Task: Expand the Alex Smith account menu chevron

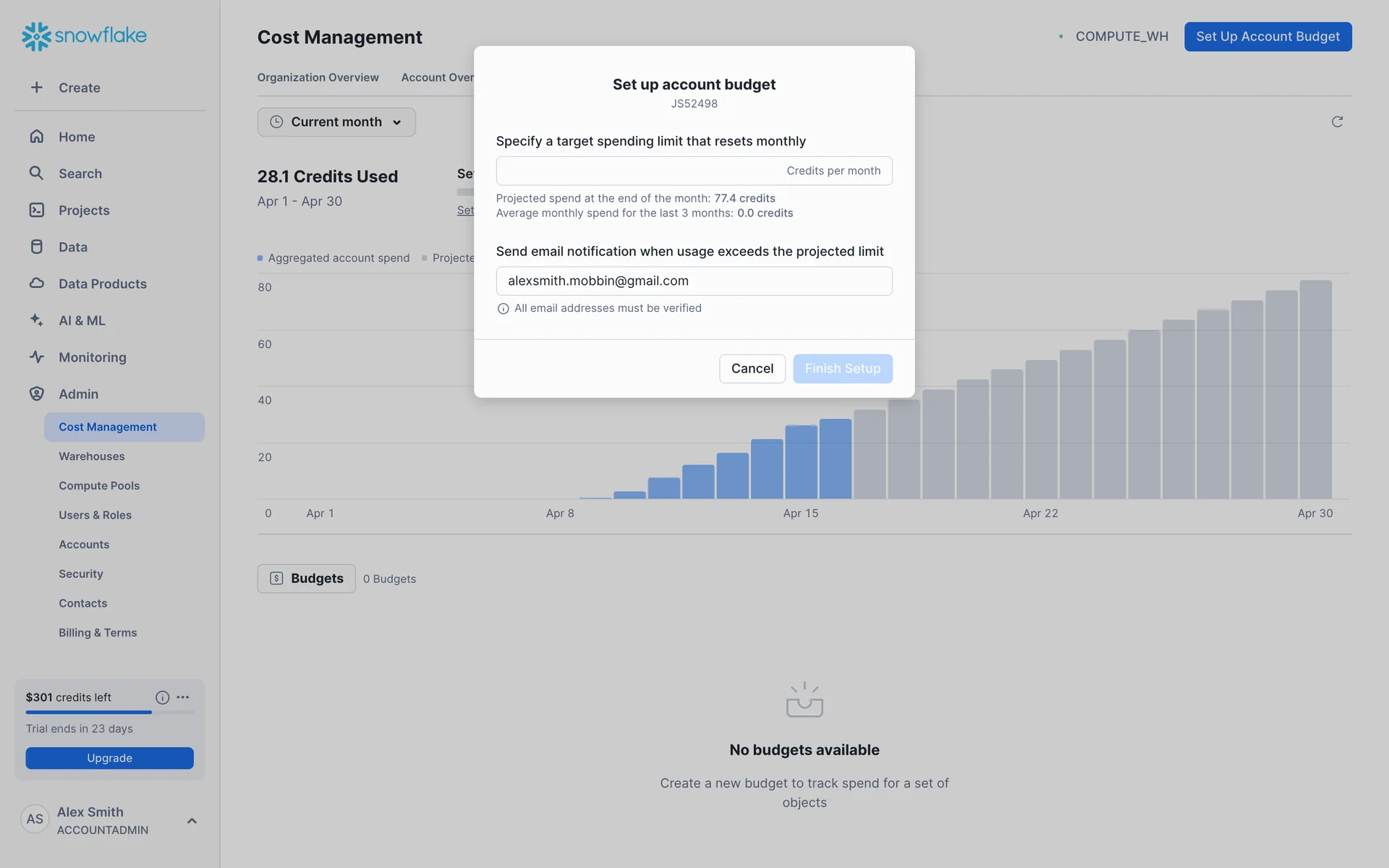Action: (192, 820)
